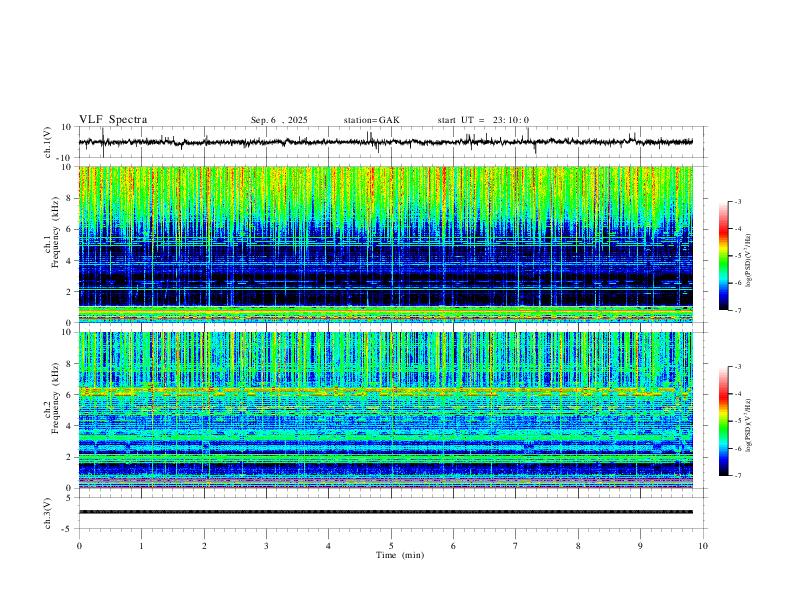Click inside the ch.2 spectrogram panel
This screenshot has height=612, width=792.
point(386,410)
